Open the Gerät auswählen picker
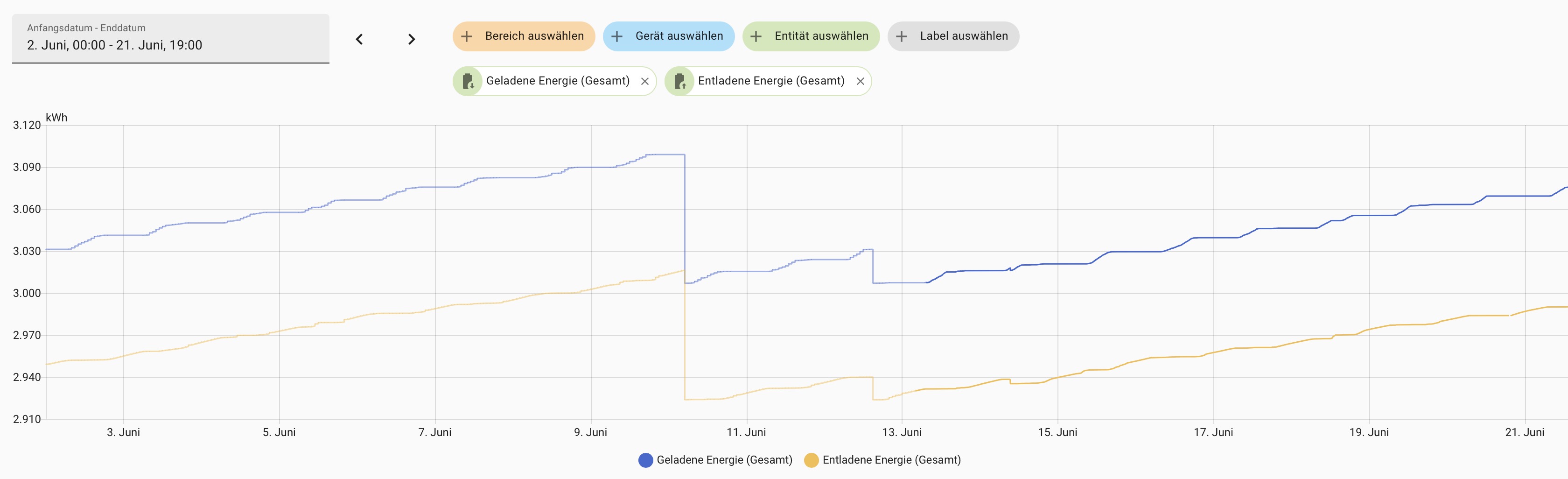 [x=679, y=36]
